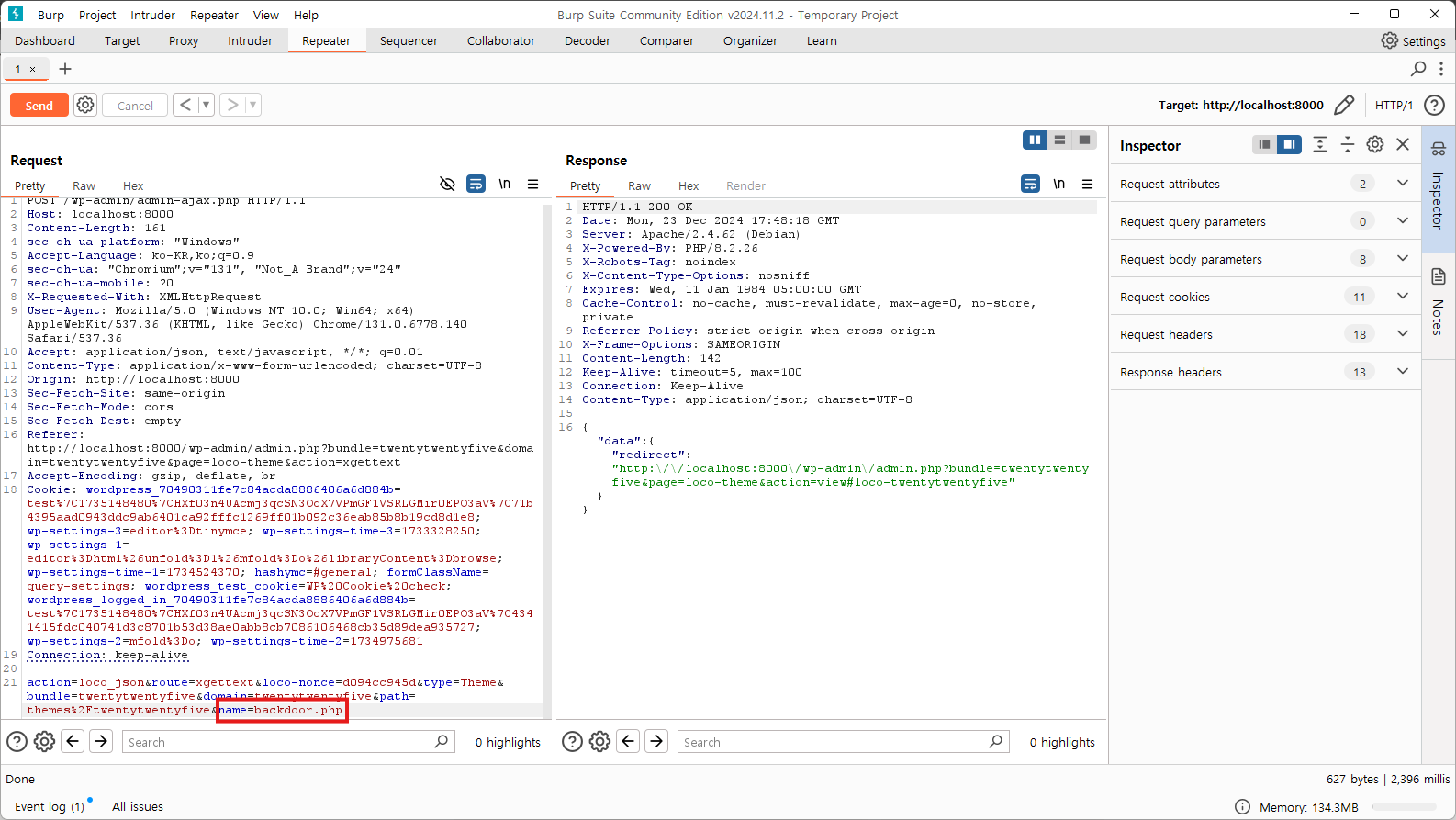This screenshot has height=820, width=1456.
Task: Select side-by-side layout view
Action: 1035,140
